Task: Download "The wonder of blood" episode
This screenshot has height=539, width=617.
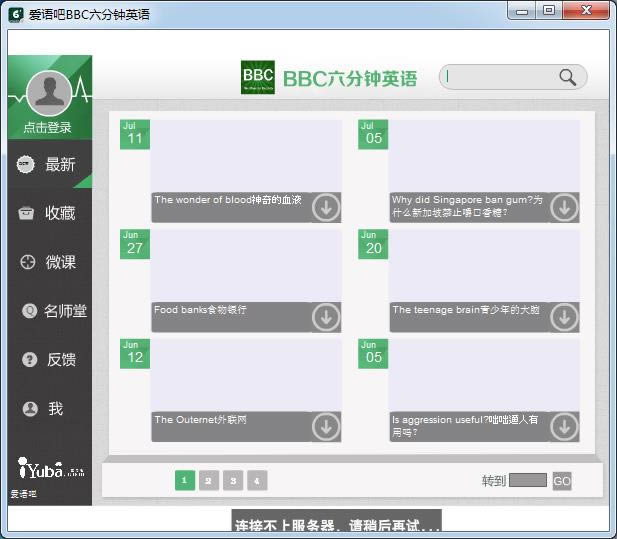Action: [325, 207]
